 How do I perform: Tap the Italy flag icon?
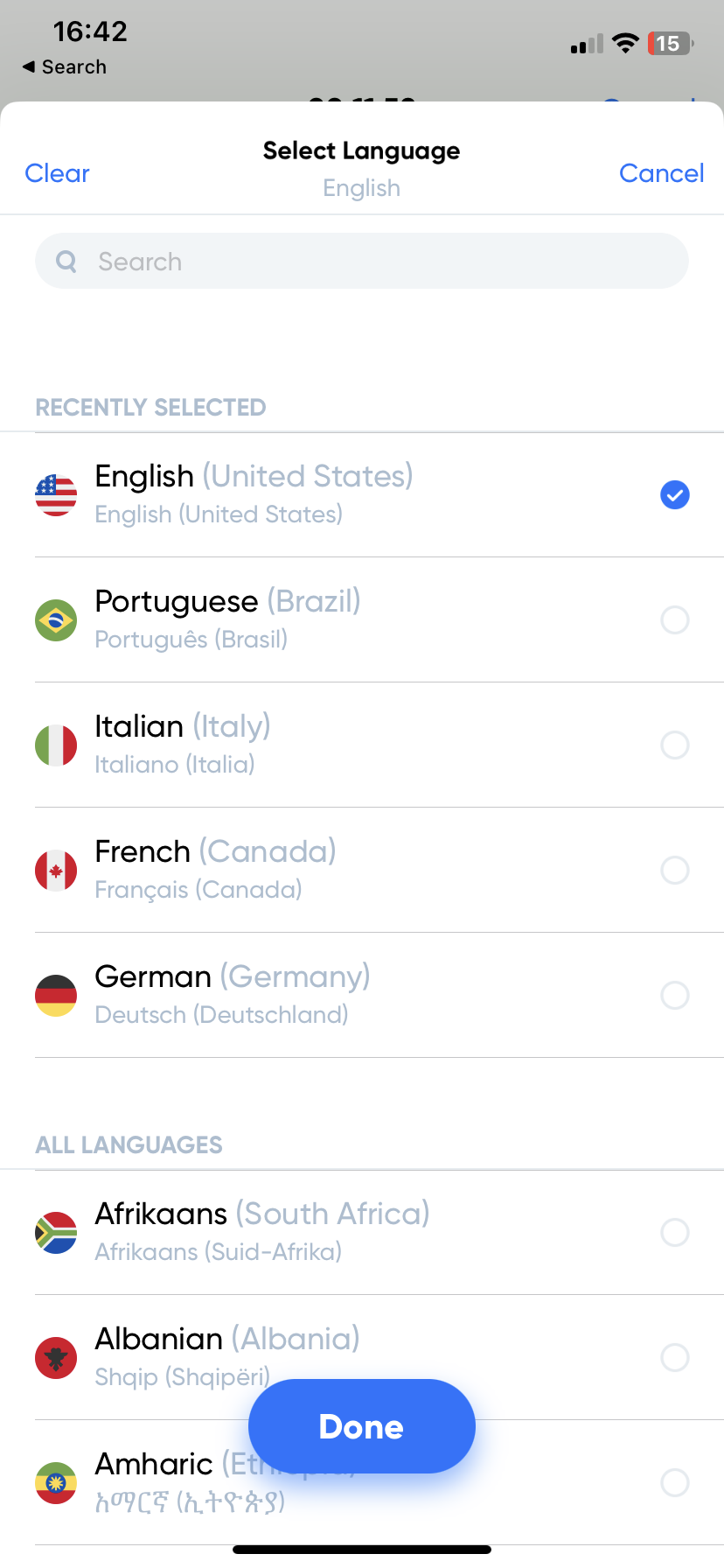coord(56,745)
